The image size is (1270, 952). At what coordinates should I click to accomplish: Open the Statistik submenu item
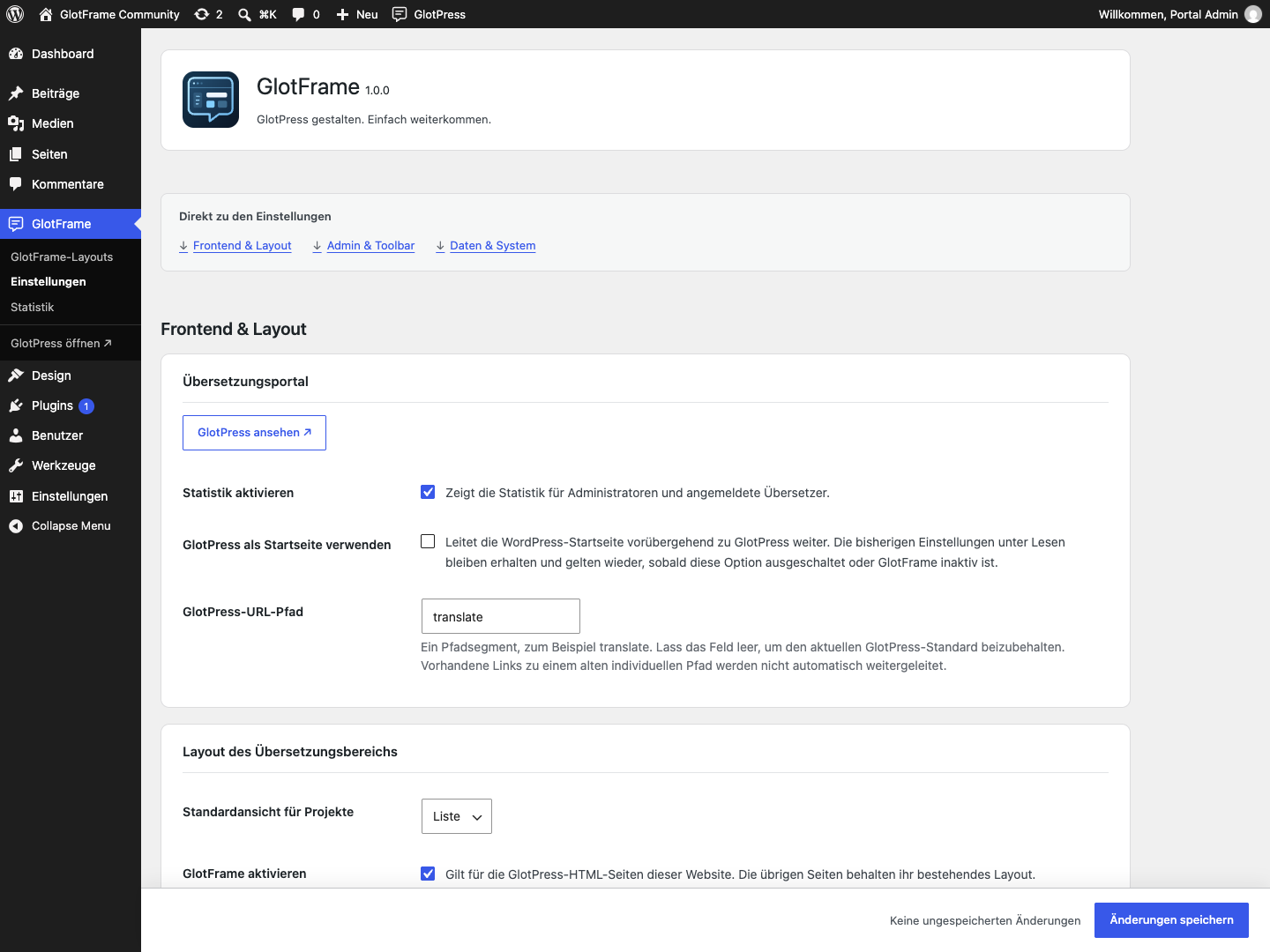click(x=33, y=307)
